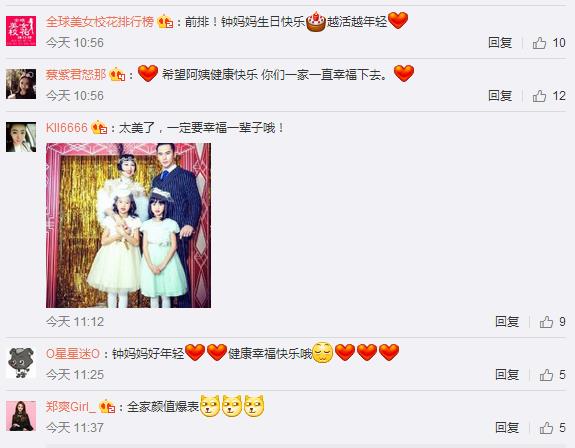Open the avatar of 全球美女校花排行榜
The height and width of the screenshot is (448, 575).
(x=21, y=31)
